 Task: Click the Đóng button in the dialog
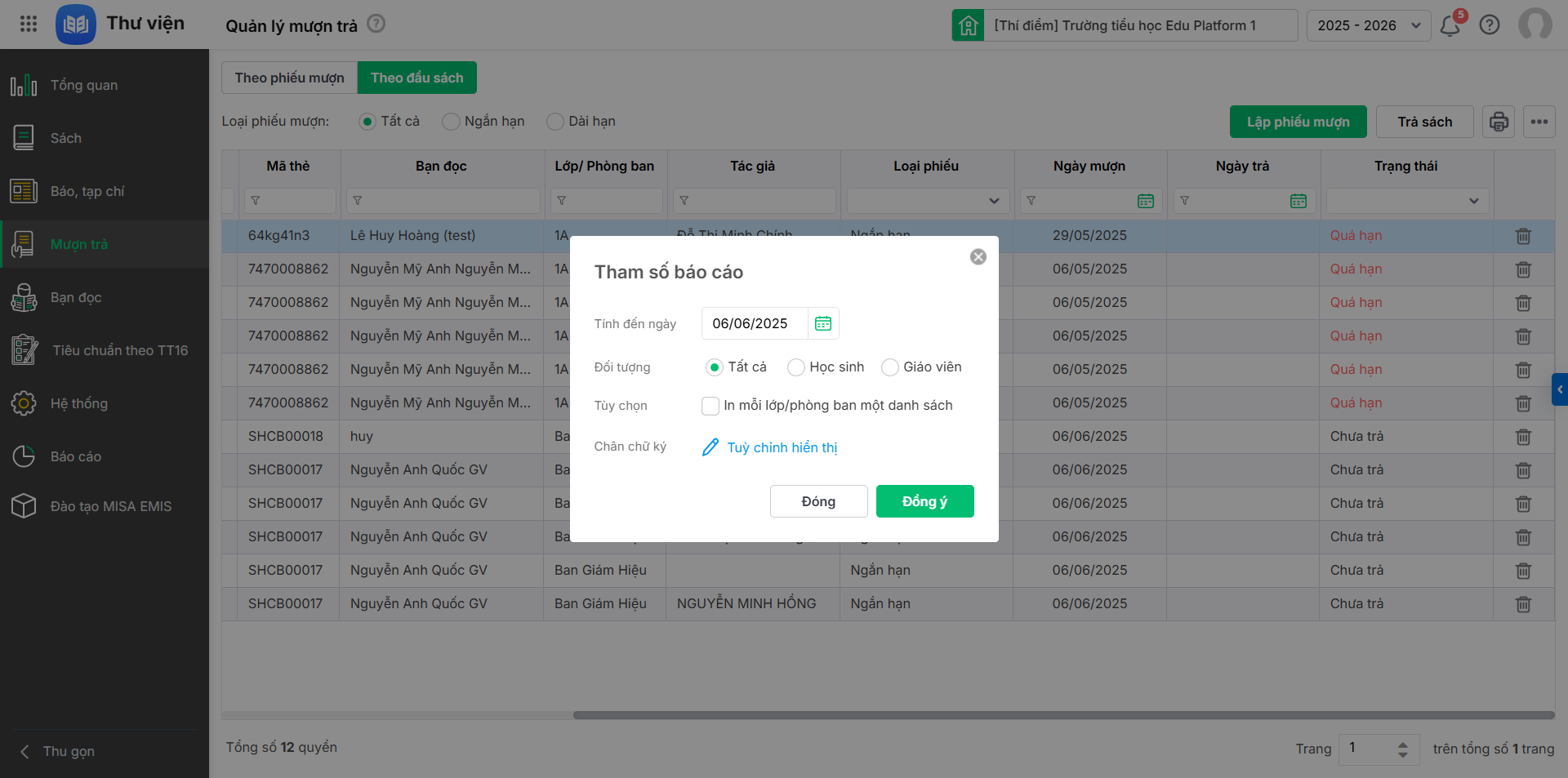pyautogui.click(x=818, y=501)
